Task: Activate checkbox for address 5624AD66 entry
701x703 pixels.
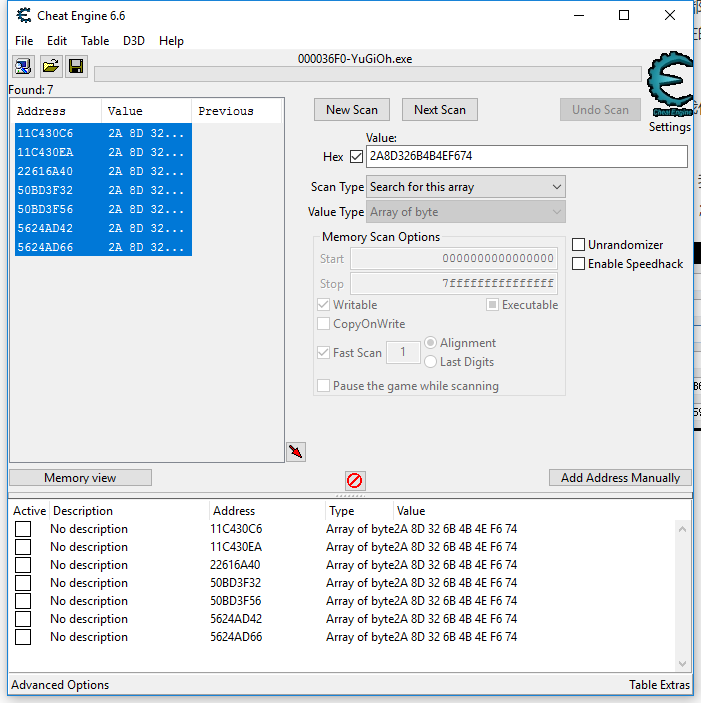Action: pos(23,637)
